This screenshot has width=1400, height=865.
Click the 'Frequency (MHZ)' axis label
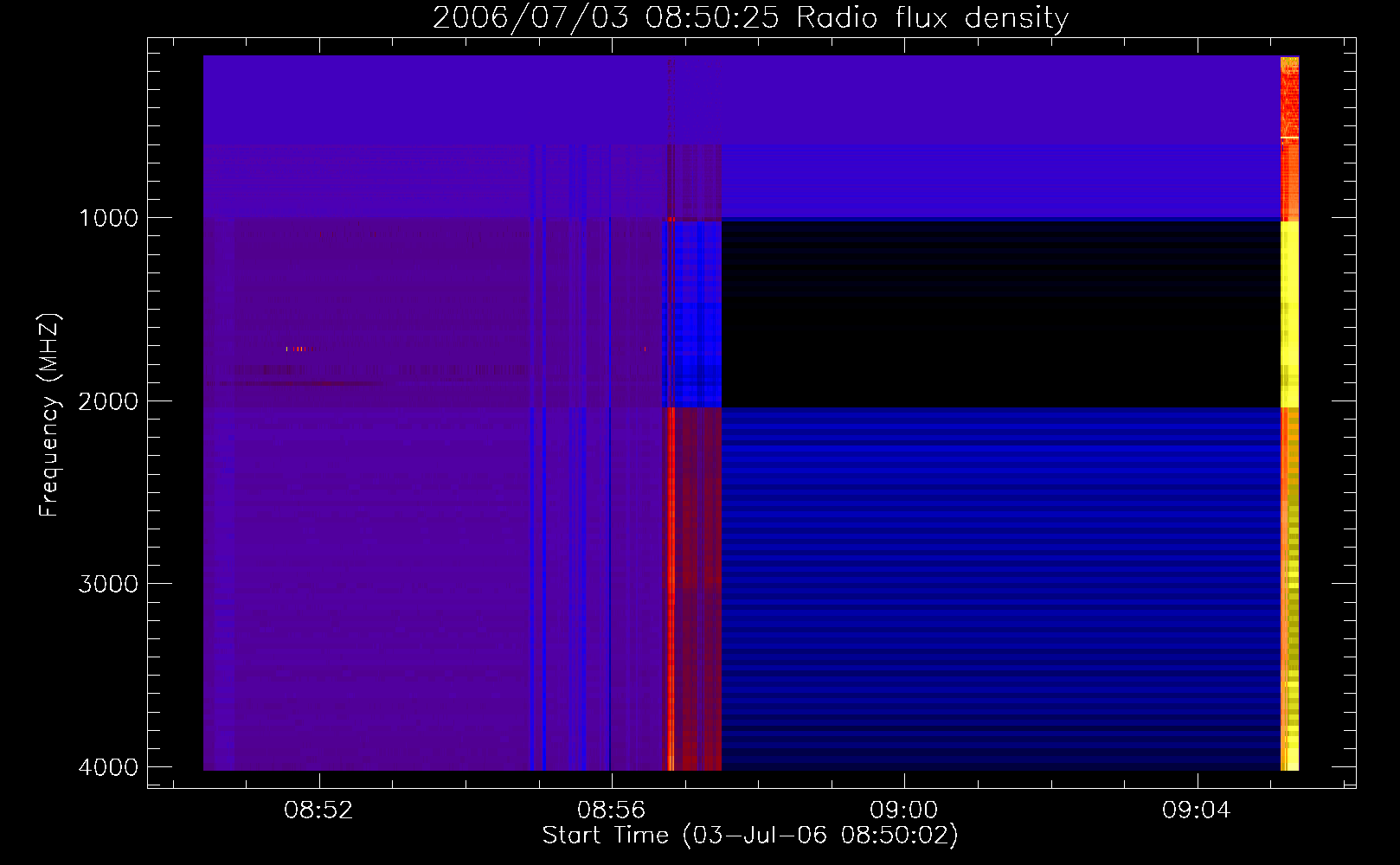pos(49,414)
